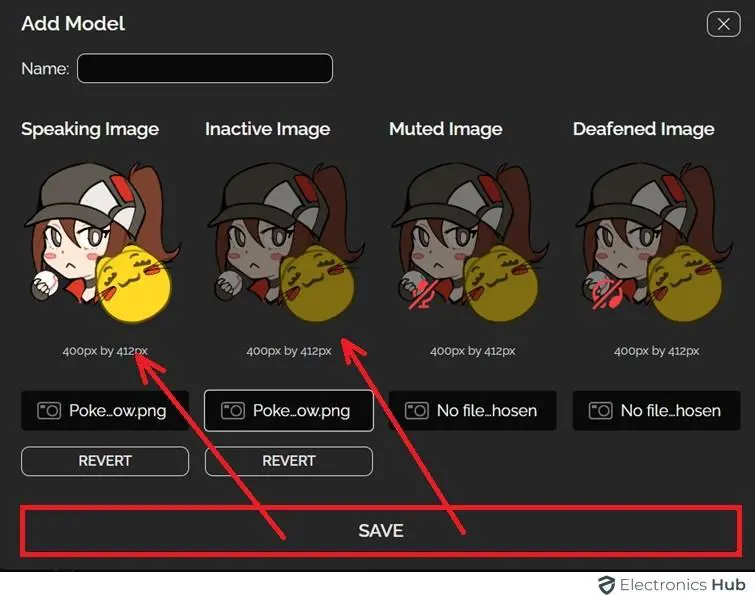The width and height of the screenshot is (755, 595).
Task: Click the Name input field
Action: coord(205,68)
